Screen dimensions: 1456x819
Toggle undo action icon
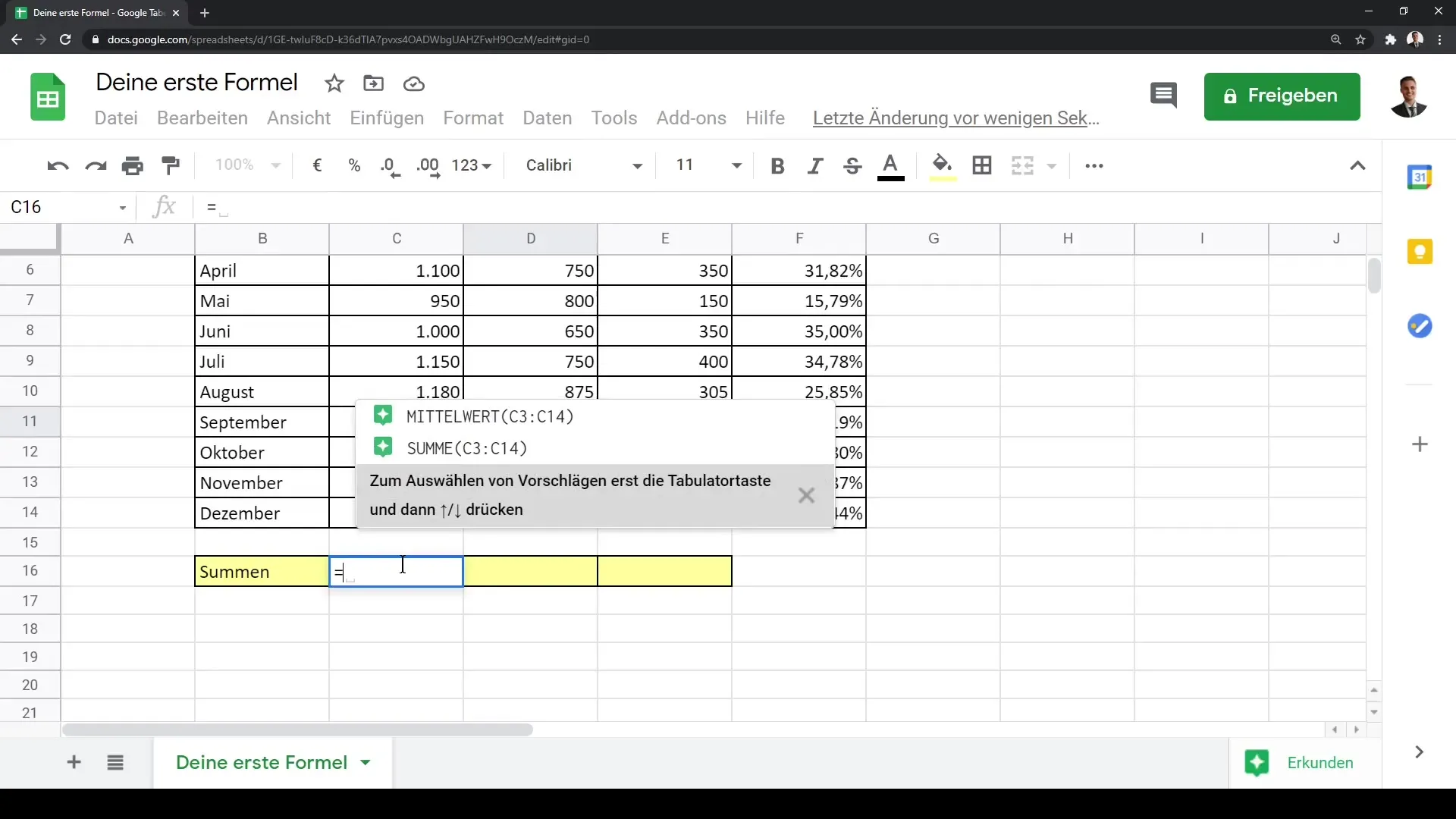click(56, 165)
